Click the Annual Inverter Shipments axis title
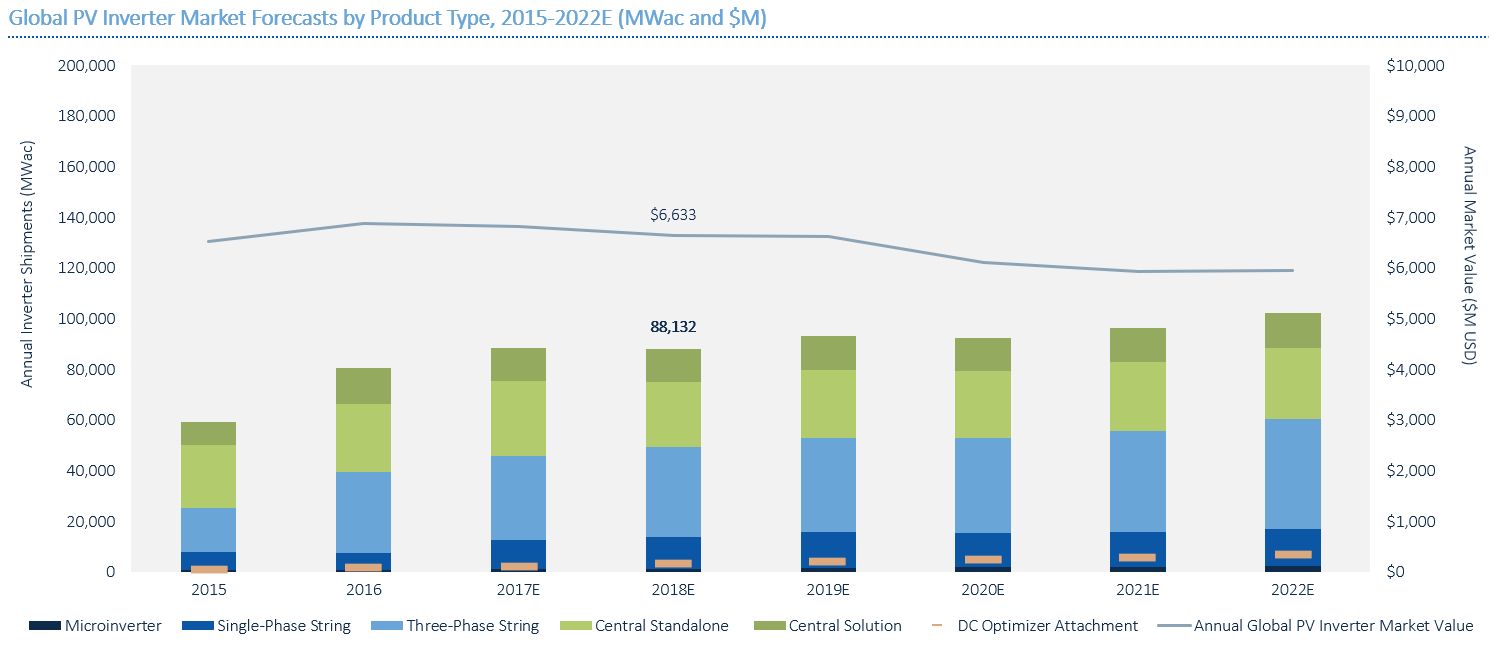 tap(27, 264)
